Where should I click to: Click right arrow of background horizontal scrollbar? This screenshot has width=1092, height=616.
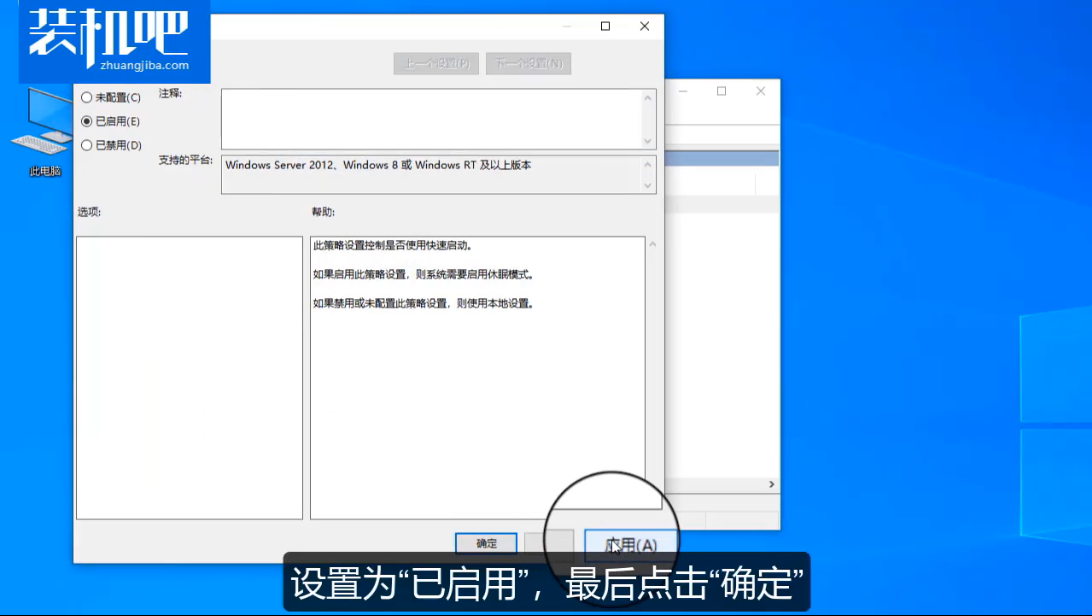771,485
